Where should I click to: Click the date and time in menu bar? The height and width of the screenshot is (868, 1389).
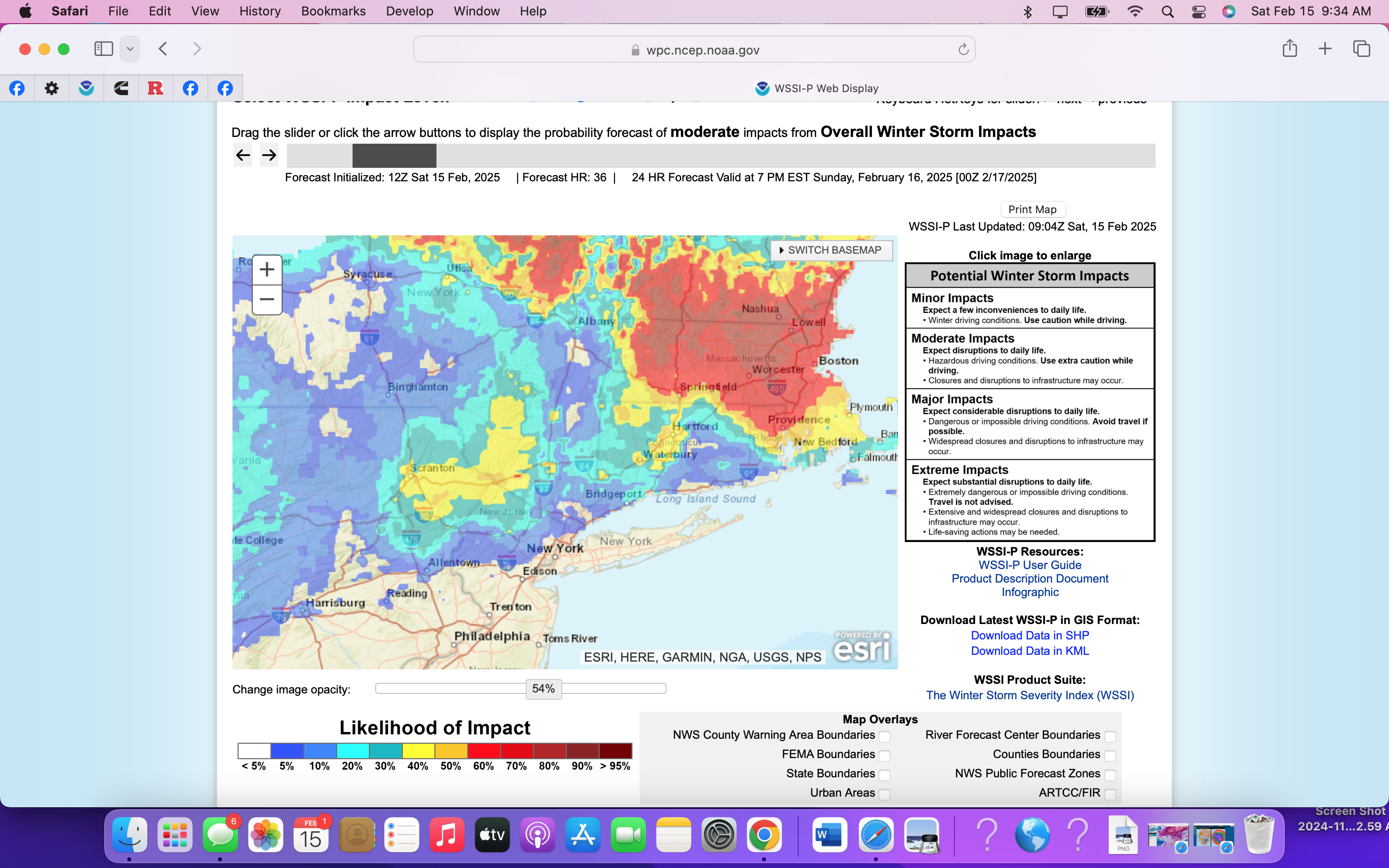point(1310,12)
